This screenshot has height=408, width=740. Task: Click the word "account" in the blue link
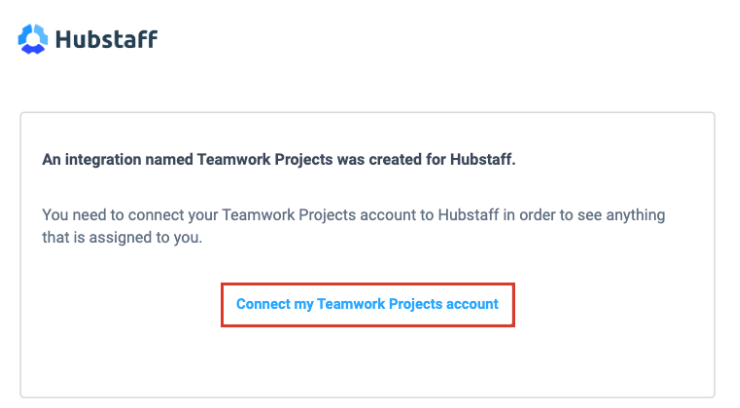click(471, 304)
